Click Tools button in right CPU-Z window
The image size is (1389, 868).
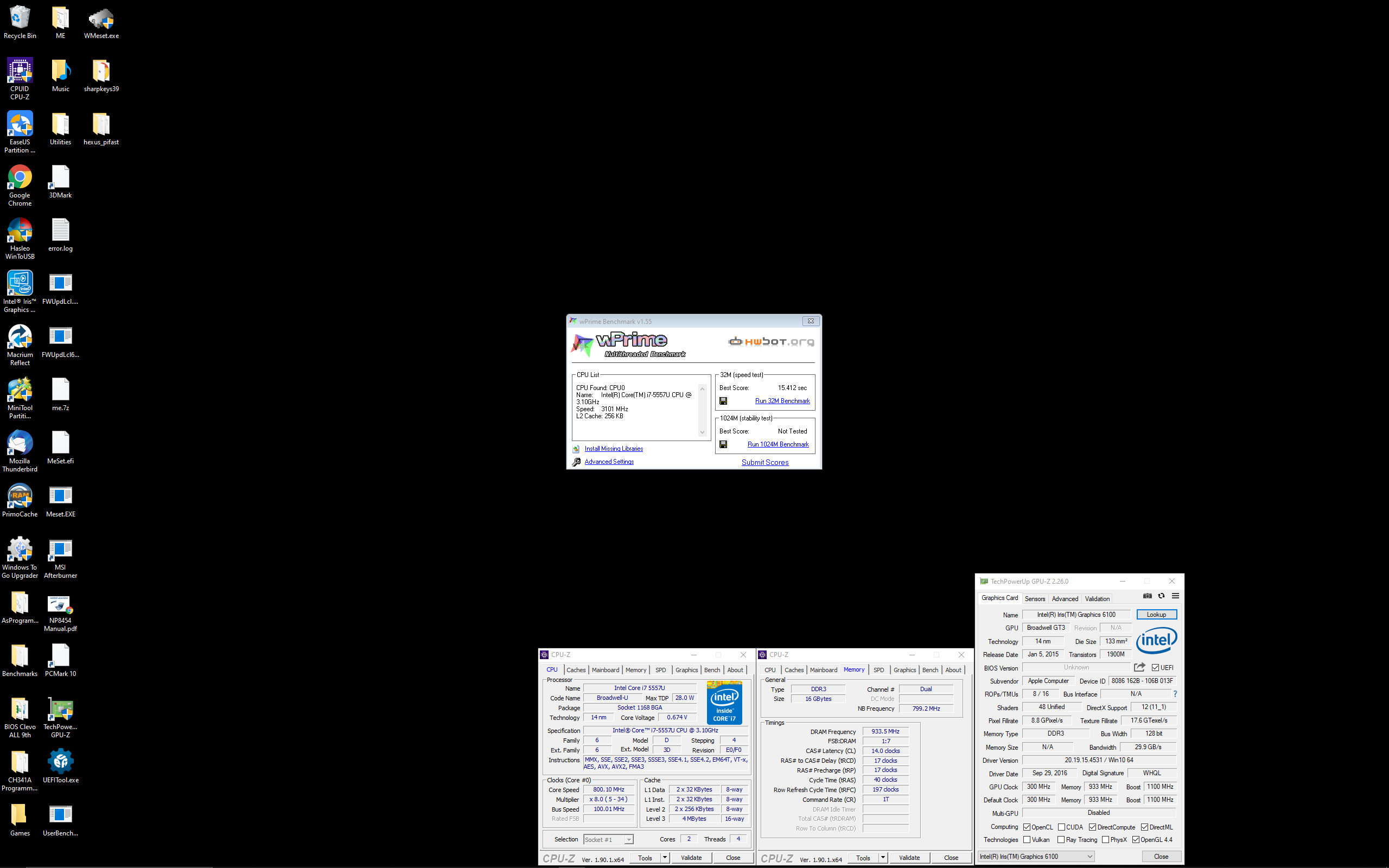pos(863,858)
